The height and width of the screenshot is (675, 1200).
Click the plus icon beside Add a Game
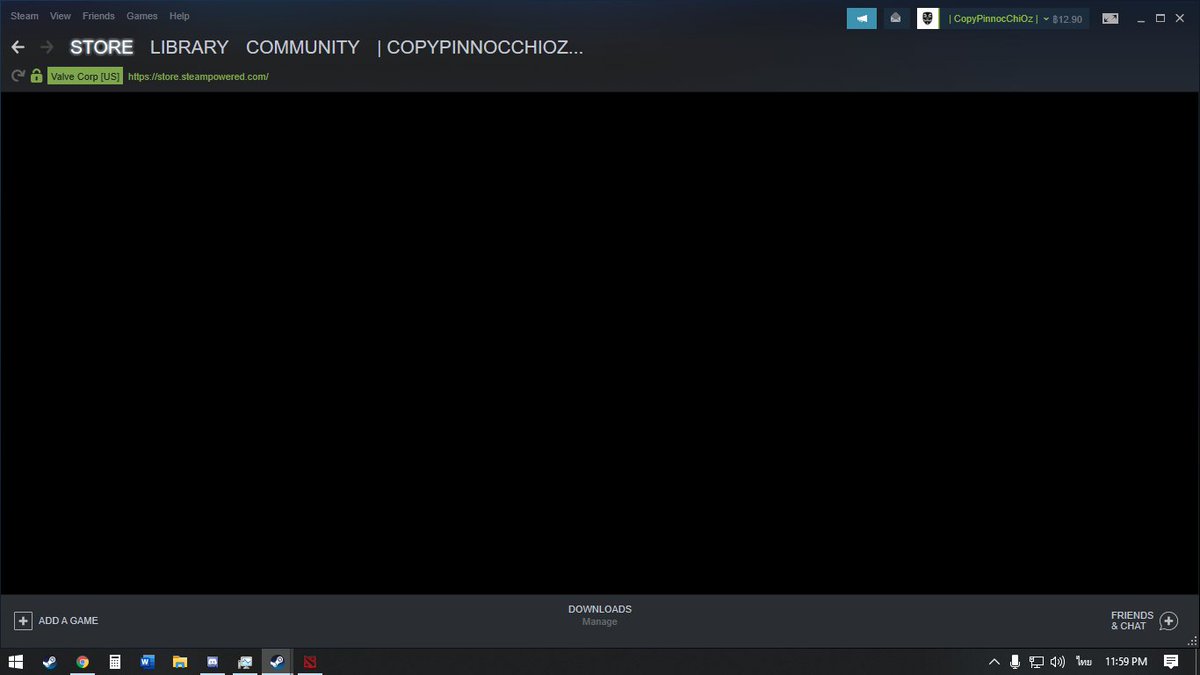23,621
